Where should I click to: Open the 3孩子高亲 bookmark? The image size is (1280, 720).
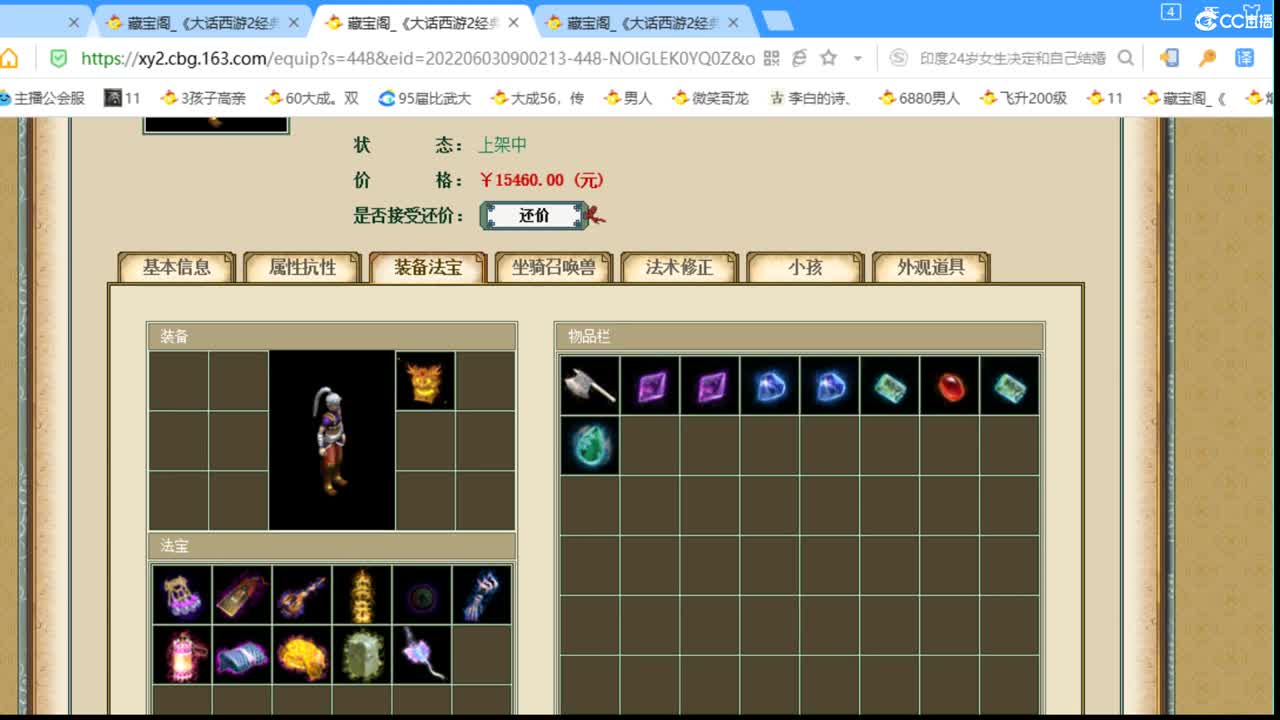pos(204,98)
